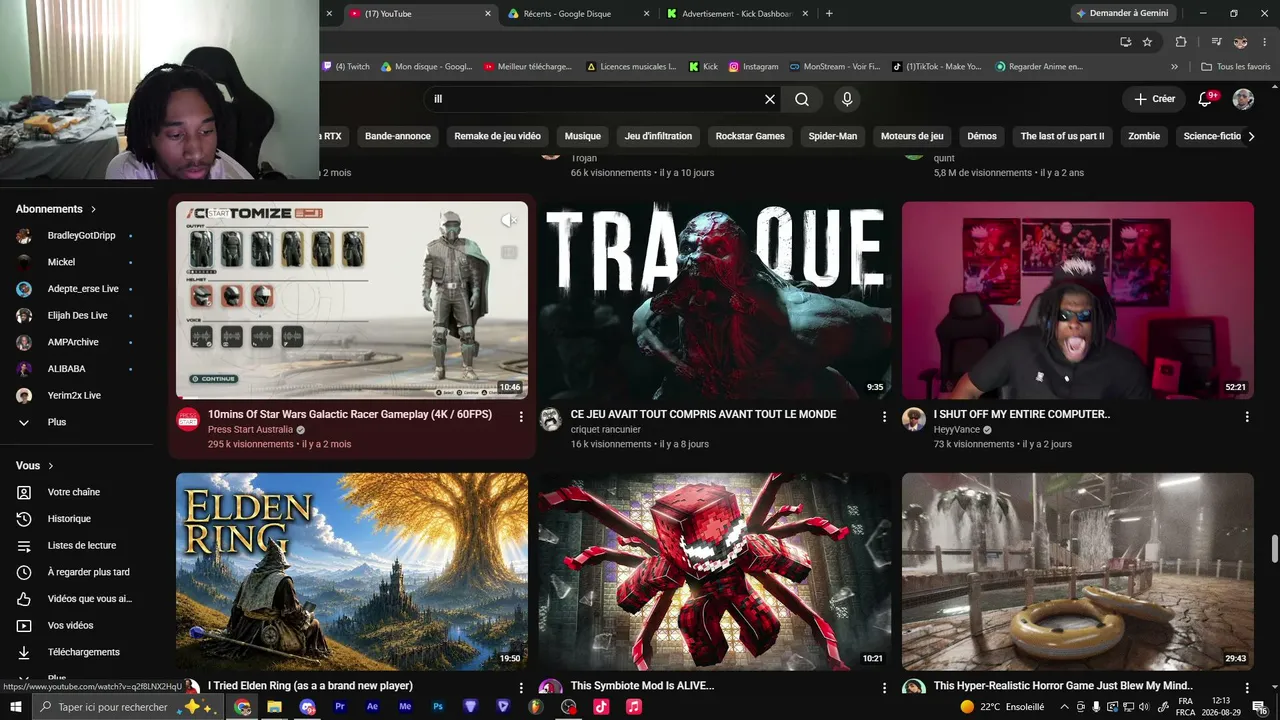1280x720 pixels.
Task: Show hidden system tray icons
Action: (x=1064, y=707)
